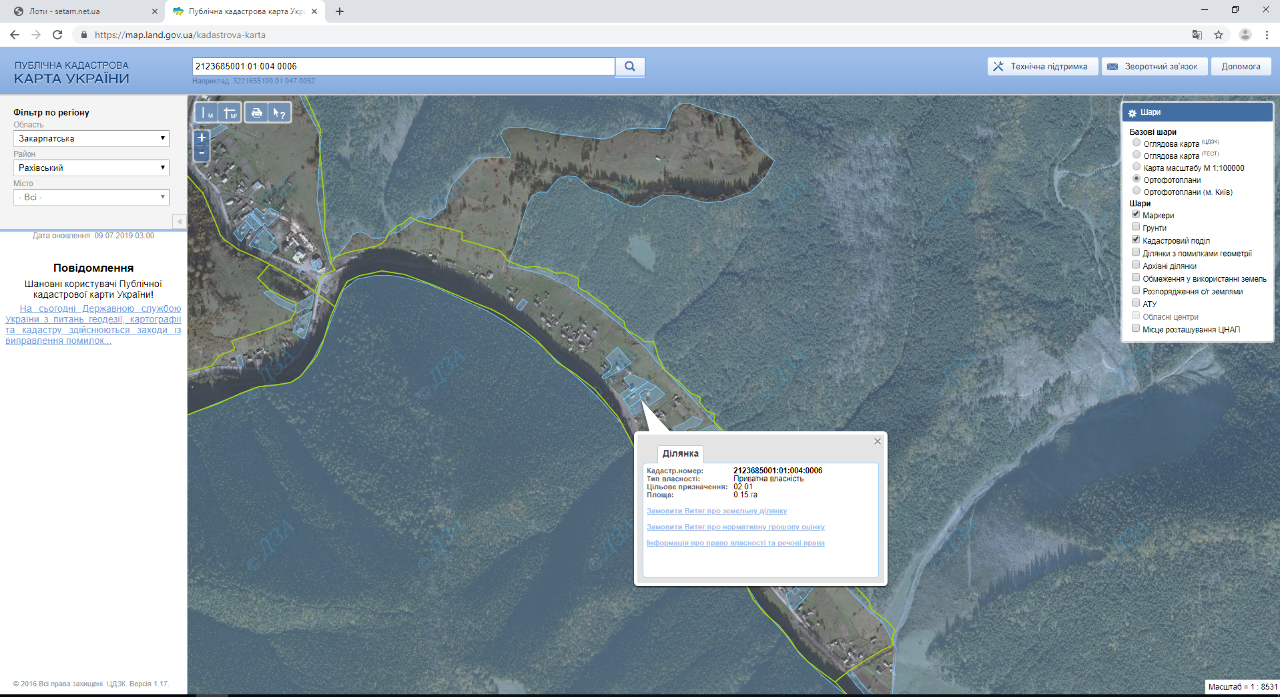1280x697 pixels.
Task: Click the Масштаб scale indicator
Action: coord(1240,687)
